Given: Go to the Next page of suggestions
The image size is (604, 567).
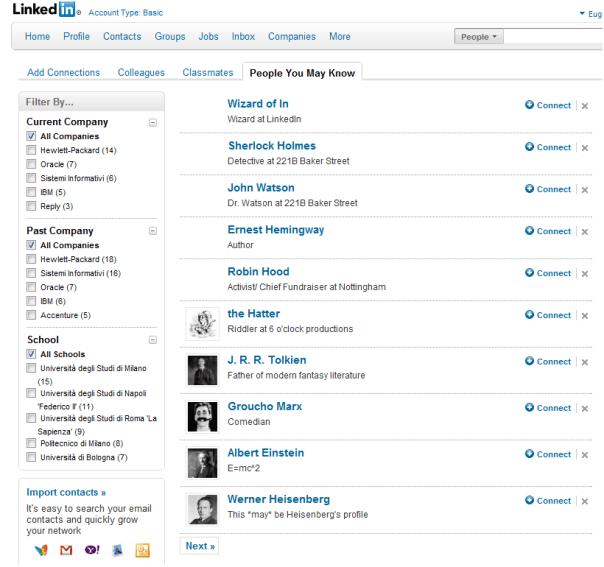Looking at the screenshot, I should 200,546.
